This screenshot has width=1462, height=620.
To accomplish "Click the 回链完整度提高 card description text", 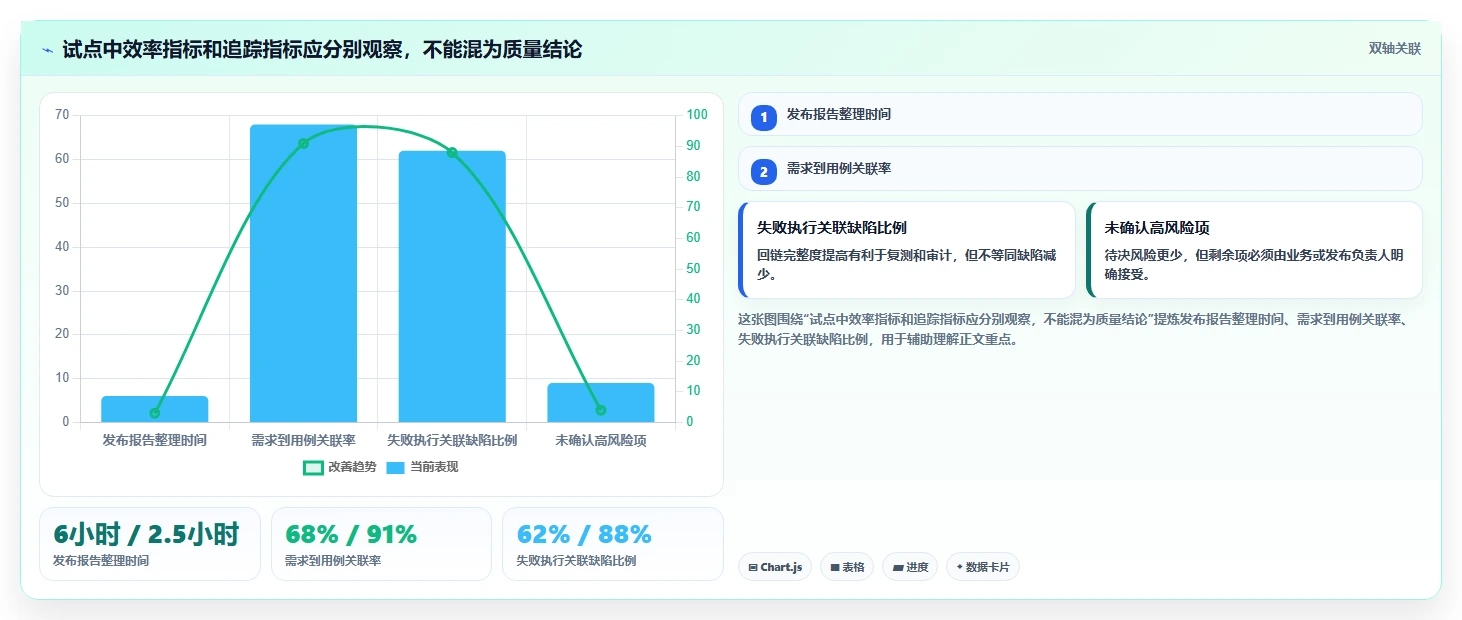I will tap(906, 264).
